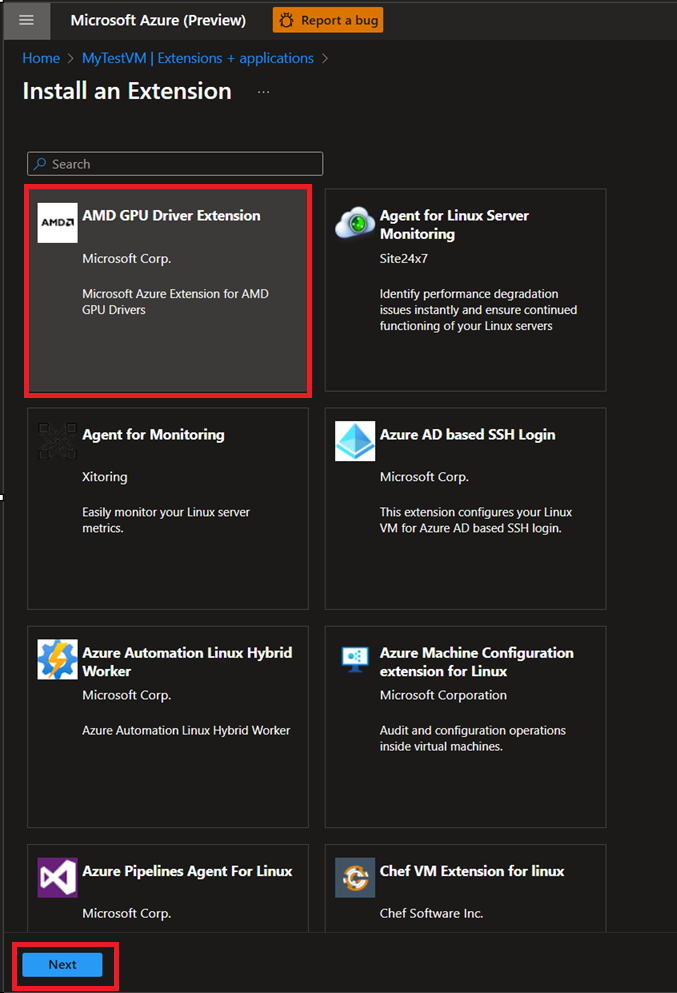Click the Xitoring Agent for Monitoring icon
This screenshot has height=993, width=677.
coord(58,441)
